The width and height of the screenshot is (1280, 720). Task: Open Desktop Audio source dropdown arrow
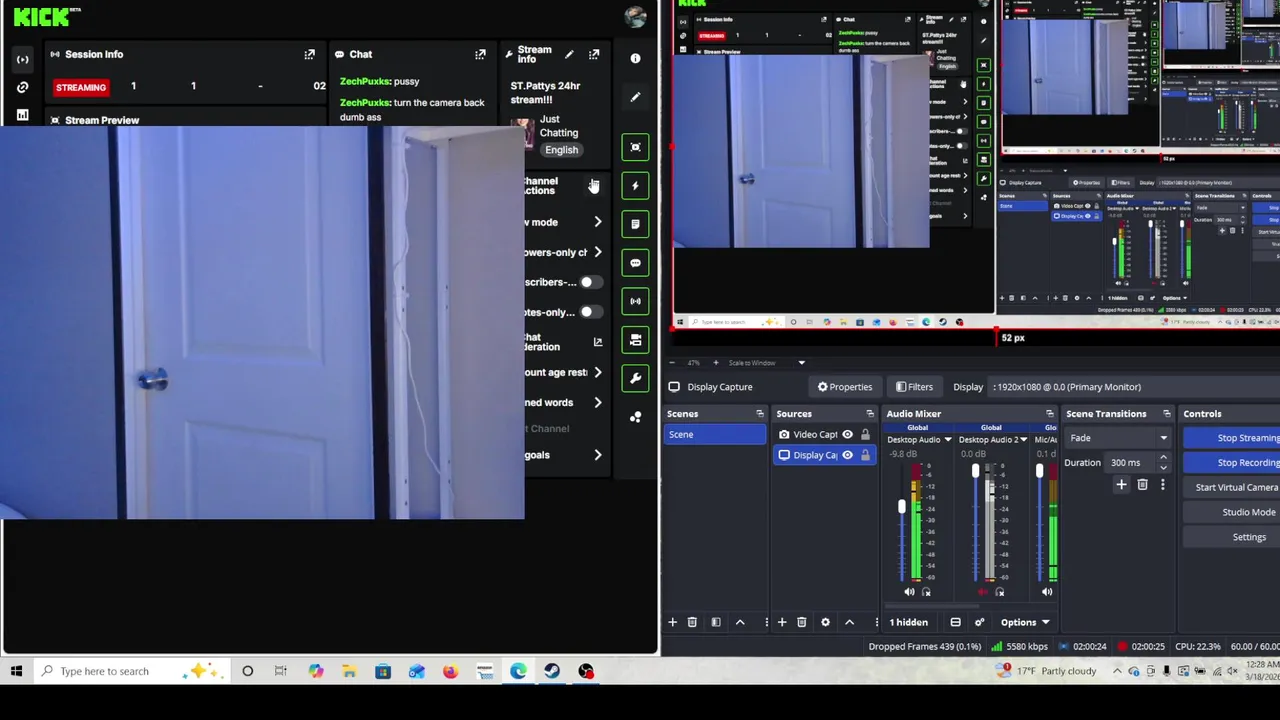click(947, 440)
